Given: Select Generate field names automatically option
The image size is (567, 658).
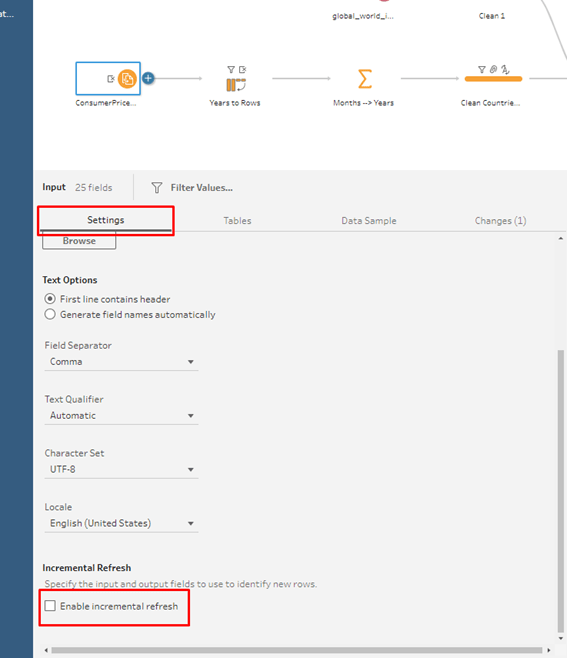Looking at the screenshot, I should (x=130, y=315).
